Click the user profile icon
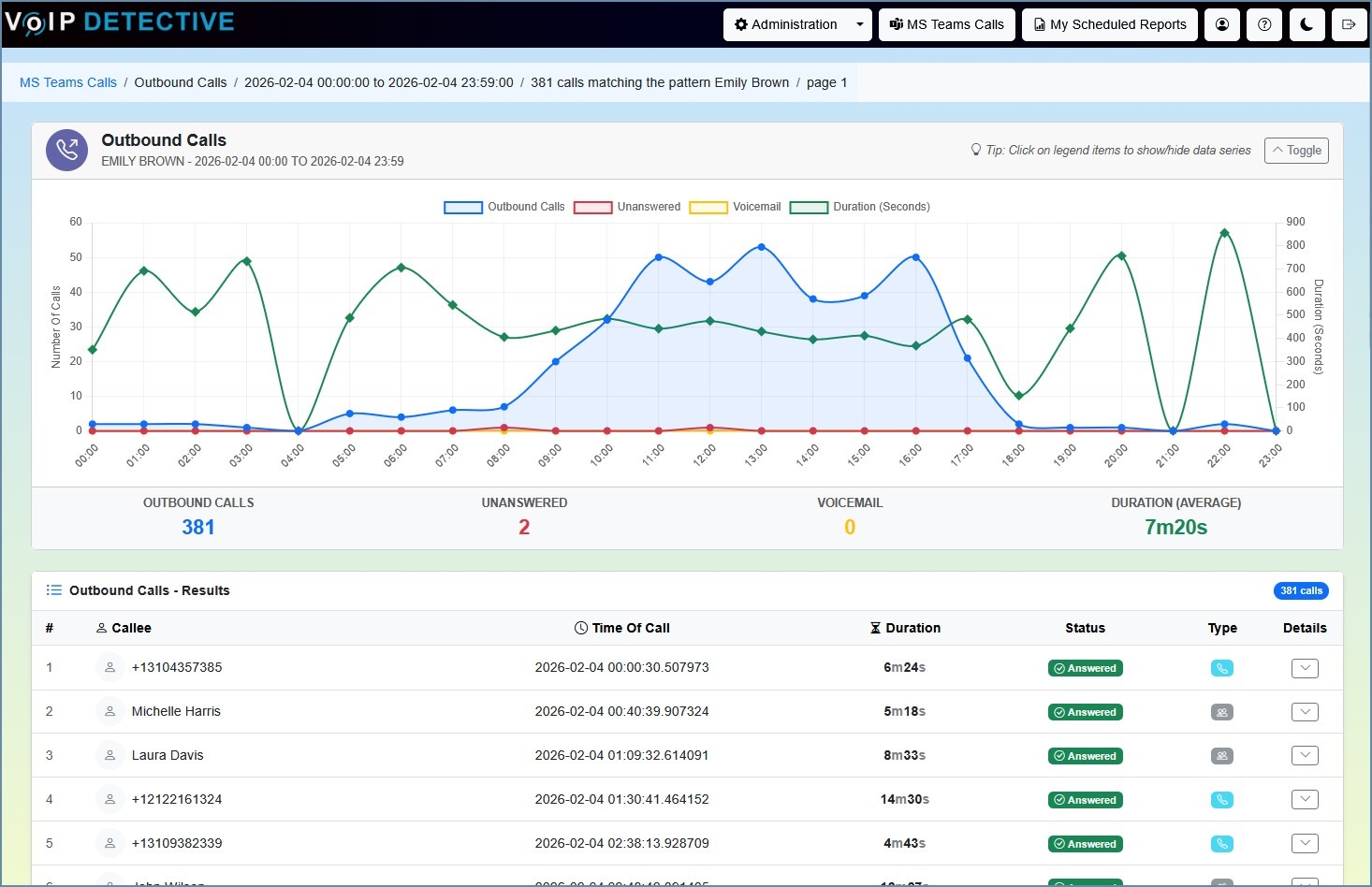Image resolution: width=1372 pixels, height=887 pixels. [x=1222, y=25]
